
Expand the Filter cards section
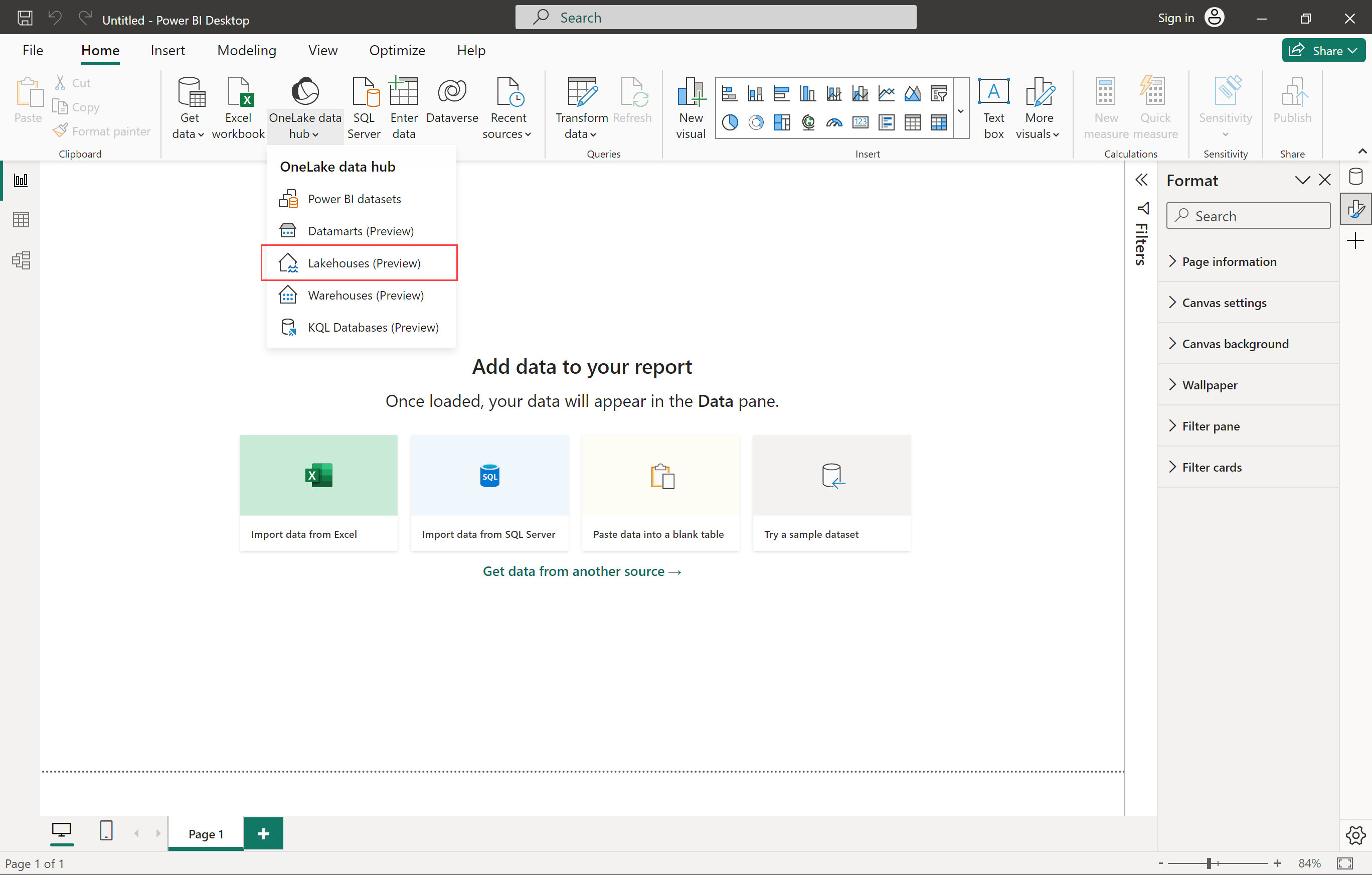point(1248,467)
